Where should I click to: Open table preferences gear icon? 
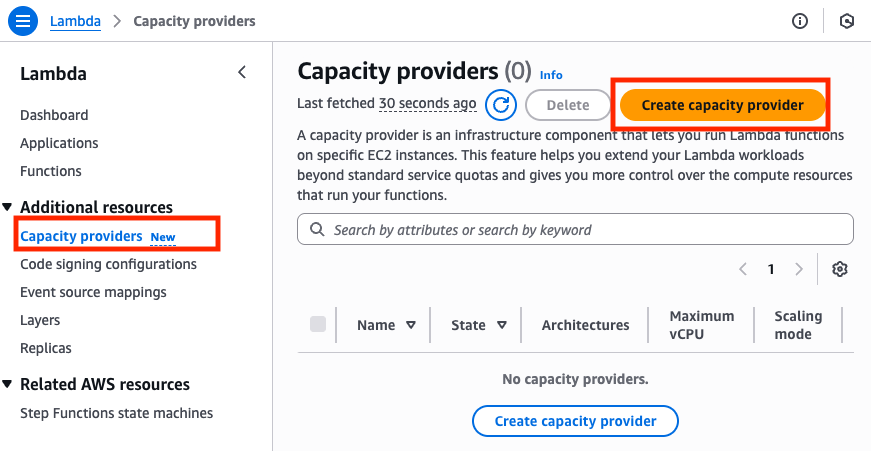coord(839,269)
